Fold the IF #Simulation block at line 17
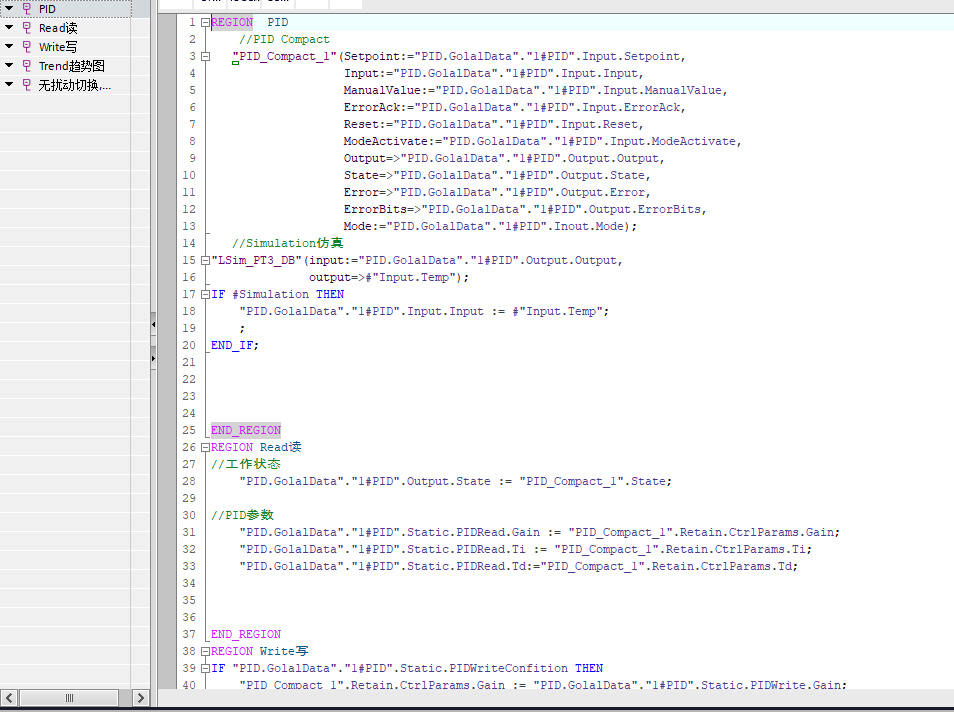This screenshot has width=954, height=712. coord(206,295)
